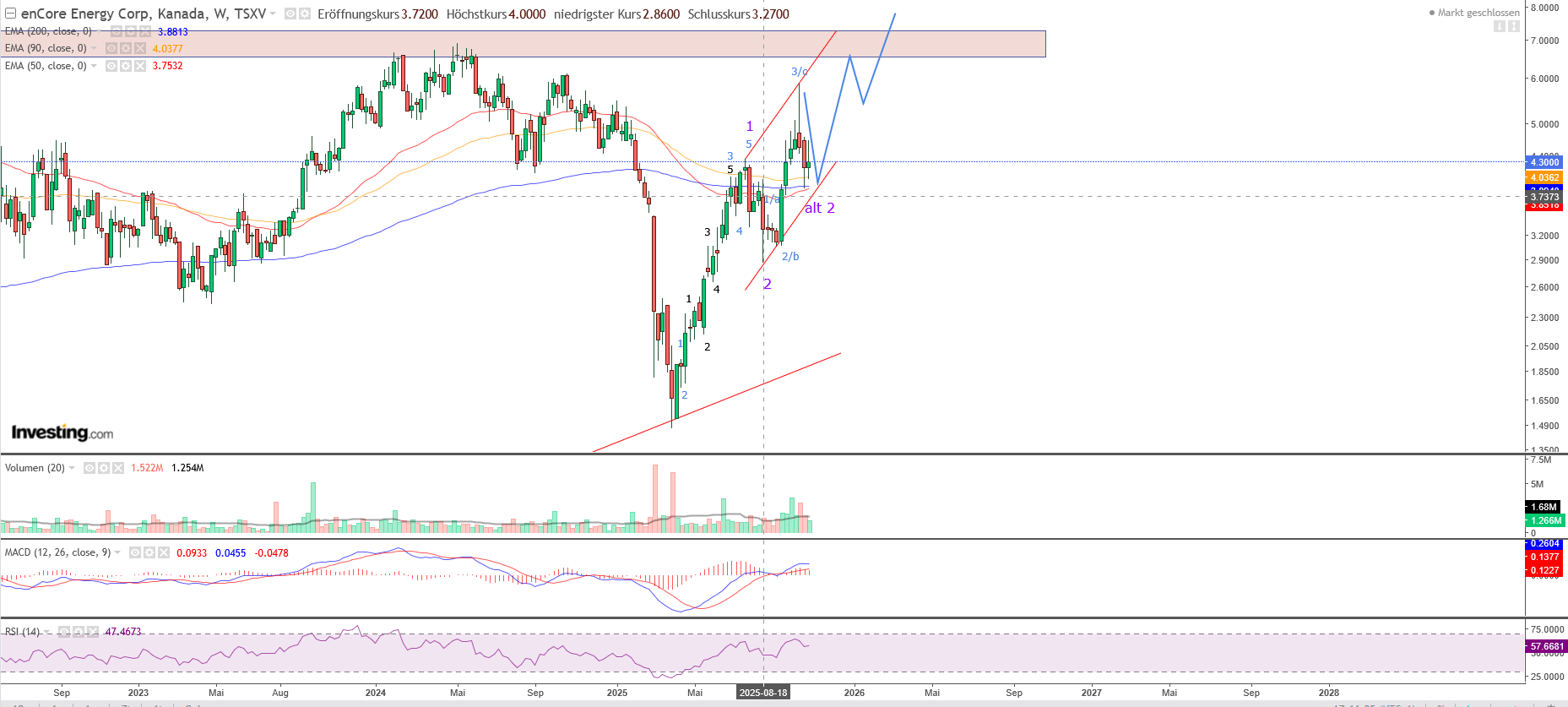Remove the Volumen indicator with X icon
This screenshot has height=707, width=1568.
click(118, 468)
